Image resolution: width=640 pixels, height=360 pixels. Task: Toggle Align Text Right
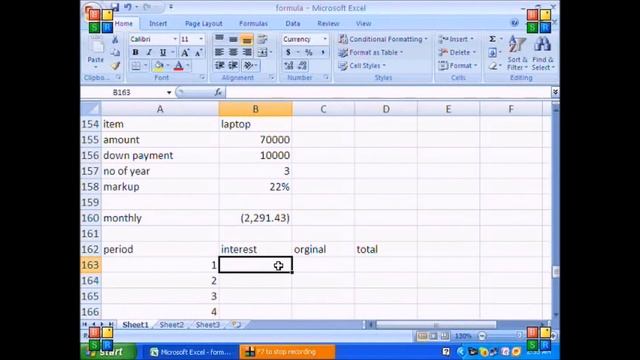(x=247, y=52)
